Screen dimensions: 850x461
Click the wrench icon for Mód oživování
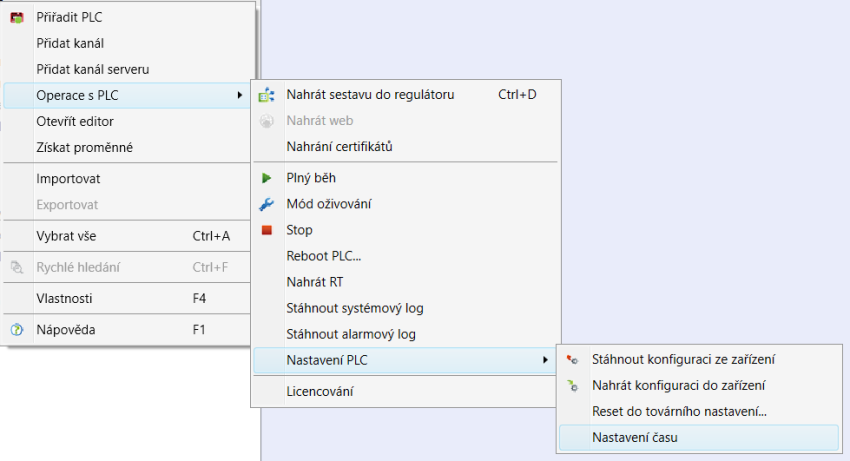(266, 204)
